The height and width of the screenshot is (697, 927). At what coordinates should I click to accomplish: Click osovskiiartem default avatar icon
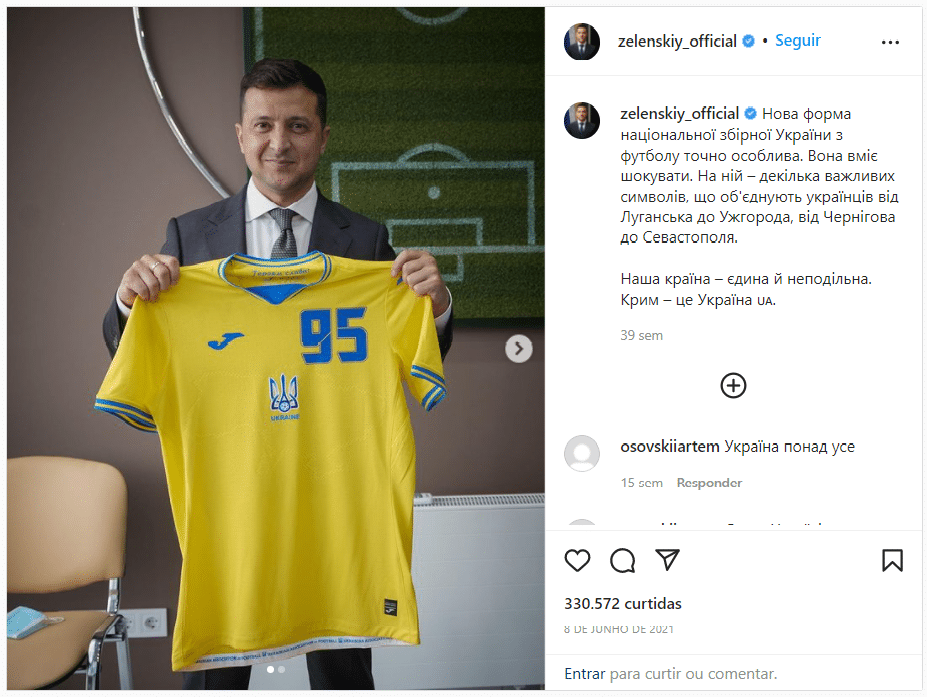(582, 453)
